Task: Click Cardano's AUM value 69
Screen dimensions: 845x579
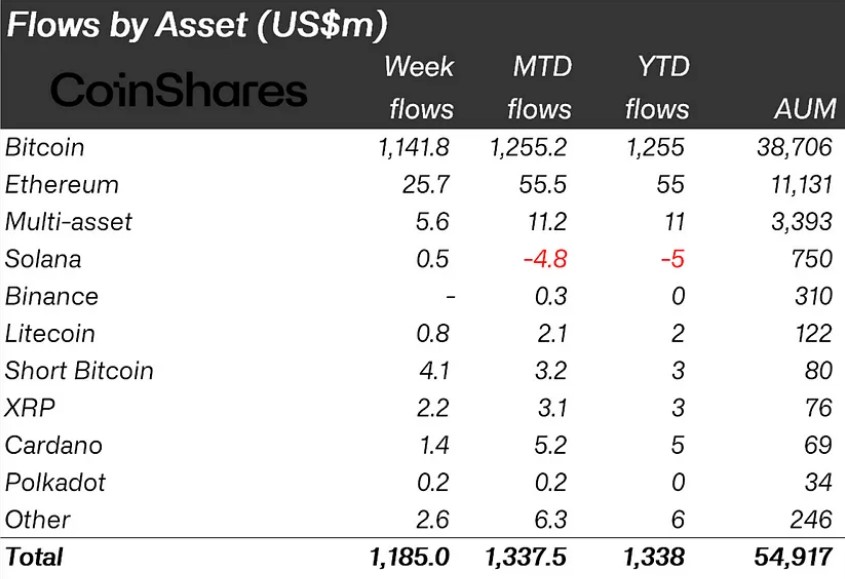Action: click(819, 445)
